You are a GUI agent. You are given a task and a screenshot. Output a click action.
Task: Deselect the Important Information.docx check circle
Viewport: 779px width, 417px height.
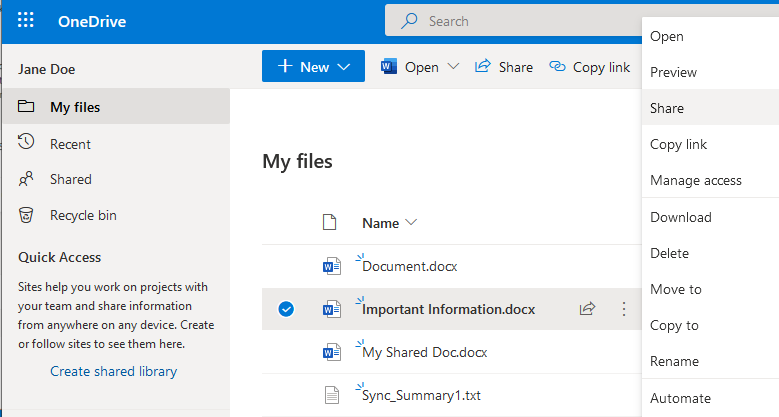pyautogui.click(x=286, y=309)
